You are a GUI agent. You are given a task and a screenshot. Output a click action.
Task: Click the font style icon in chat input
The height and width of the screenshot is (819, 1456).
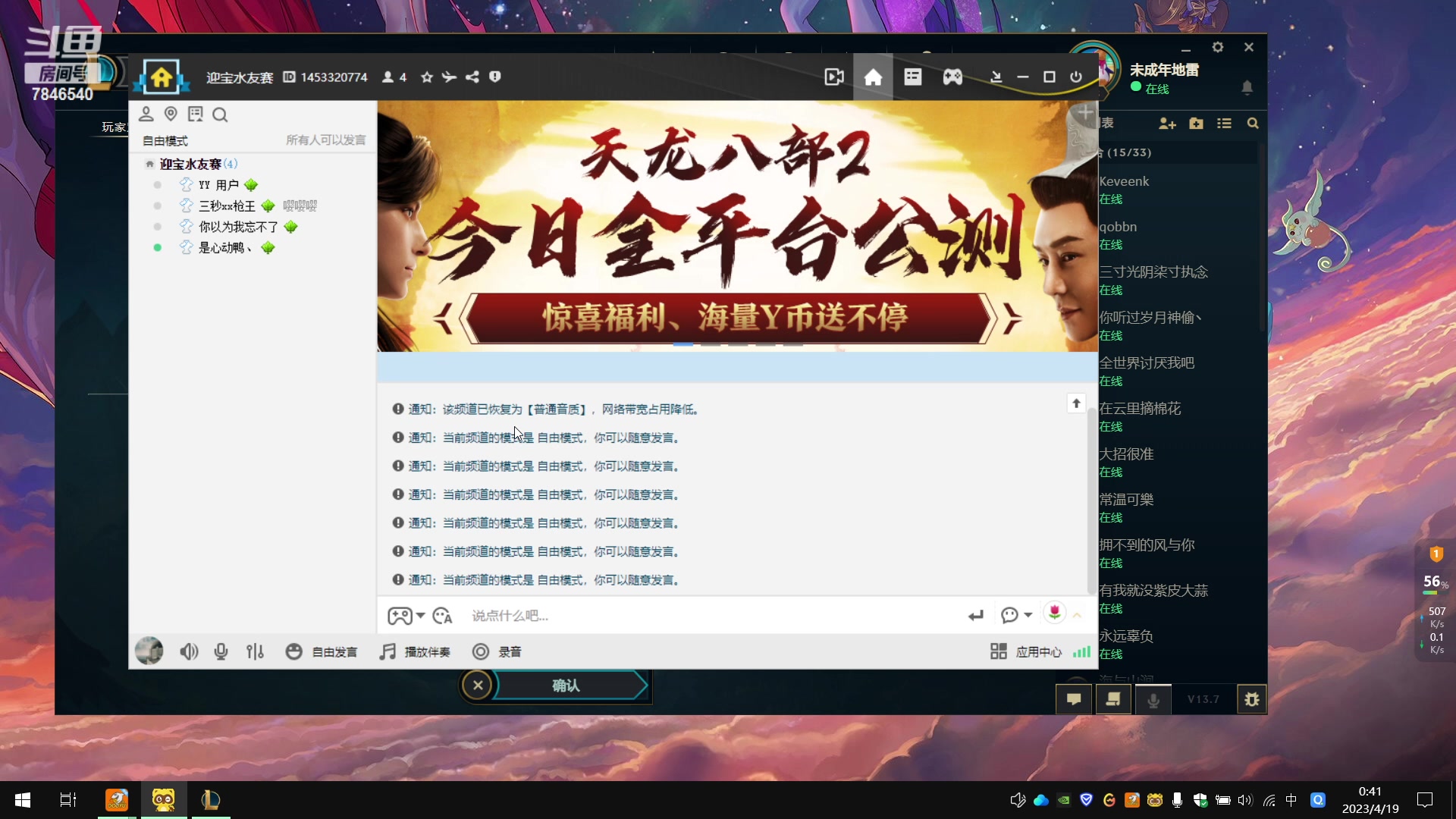[442, 616]
